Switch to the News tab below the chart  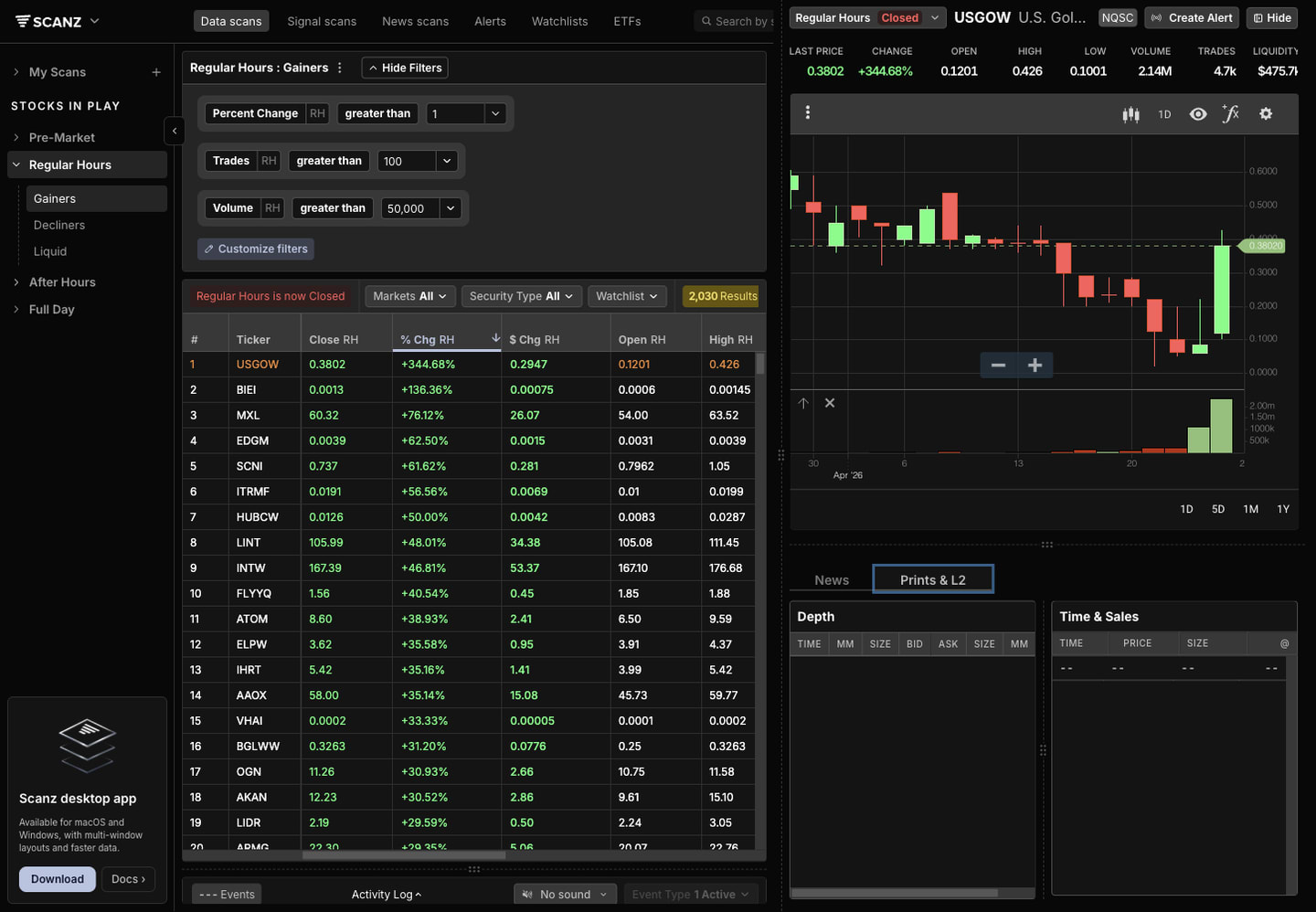pos(832,580)
